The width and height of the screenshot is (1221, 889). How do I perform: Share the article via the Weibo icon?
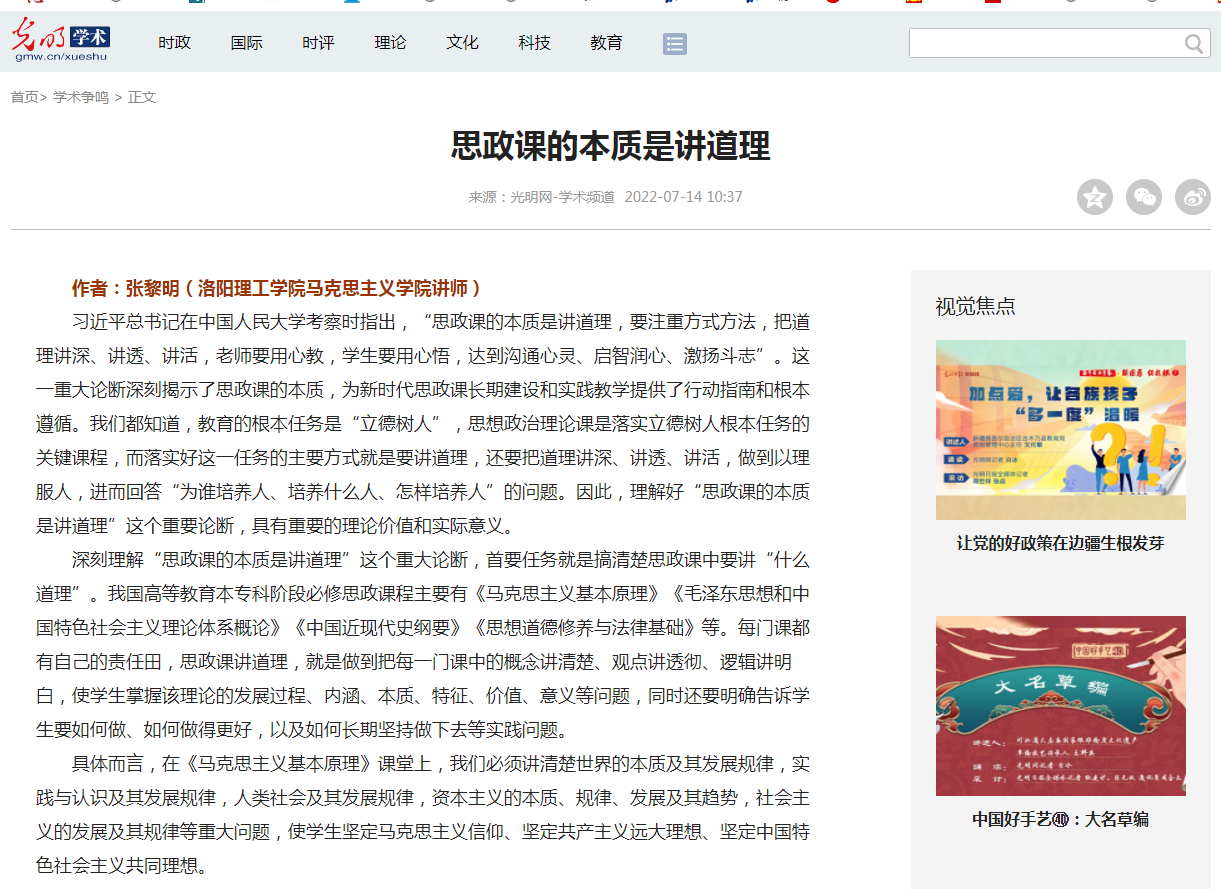click(x=1192, y=197)
